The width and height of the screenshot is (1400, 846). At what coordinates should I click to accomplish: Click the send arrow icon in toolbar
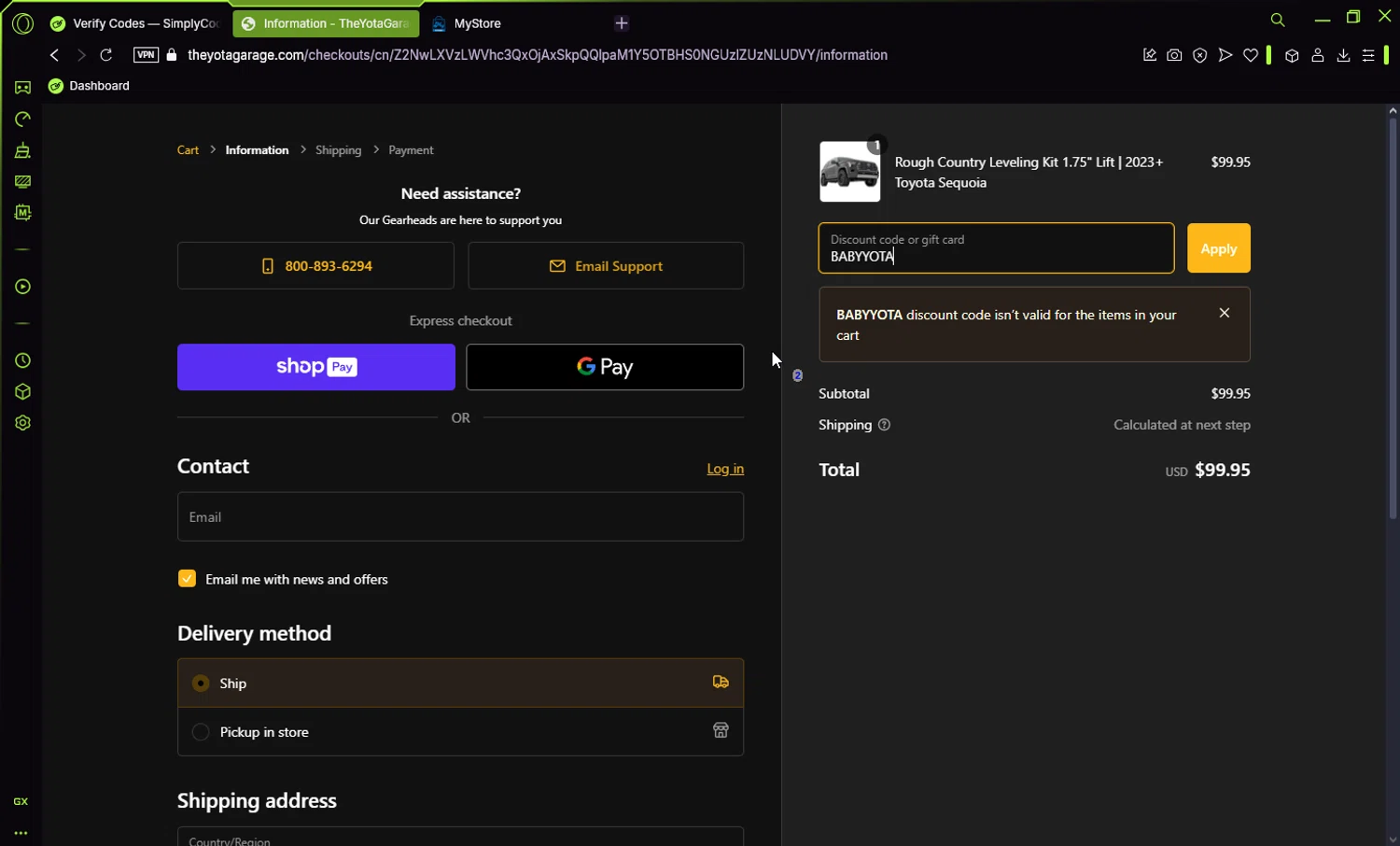click(x=1225, y=55)
